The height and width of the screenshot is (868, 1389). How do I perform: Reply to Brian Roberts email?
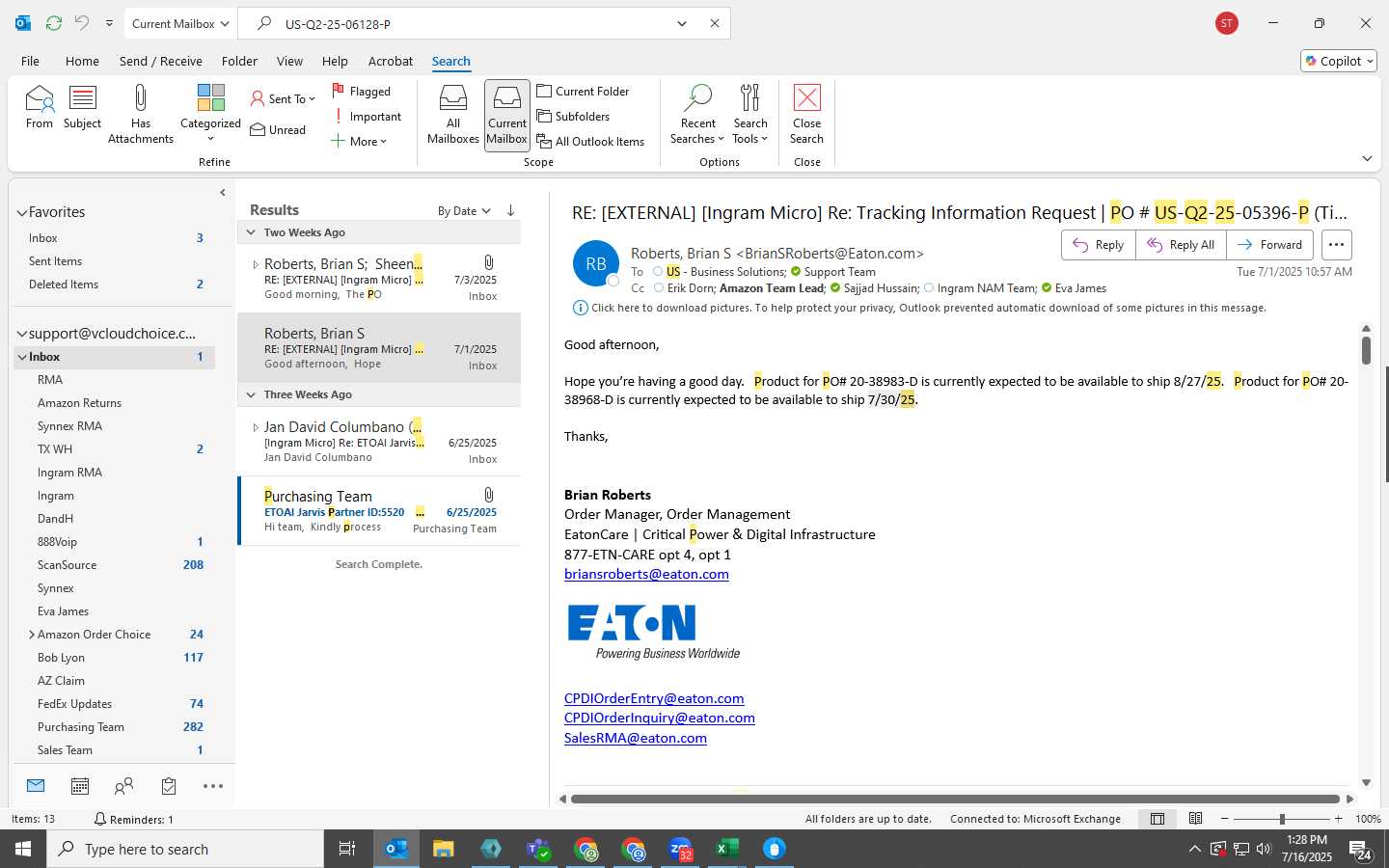coord(1099,245)
